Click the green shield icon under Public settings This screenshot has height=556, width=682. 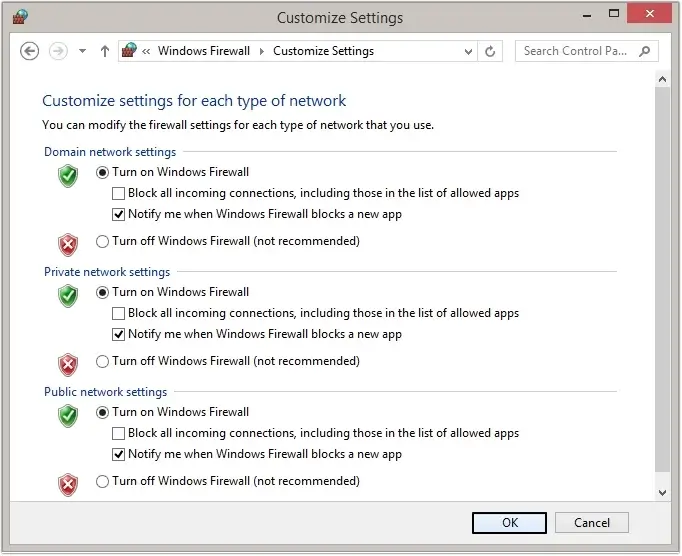tap(68, 416)
